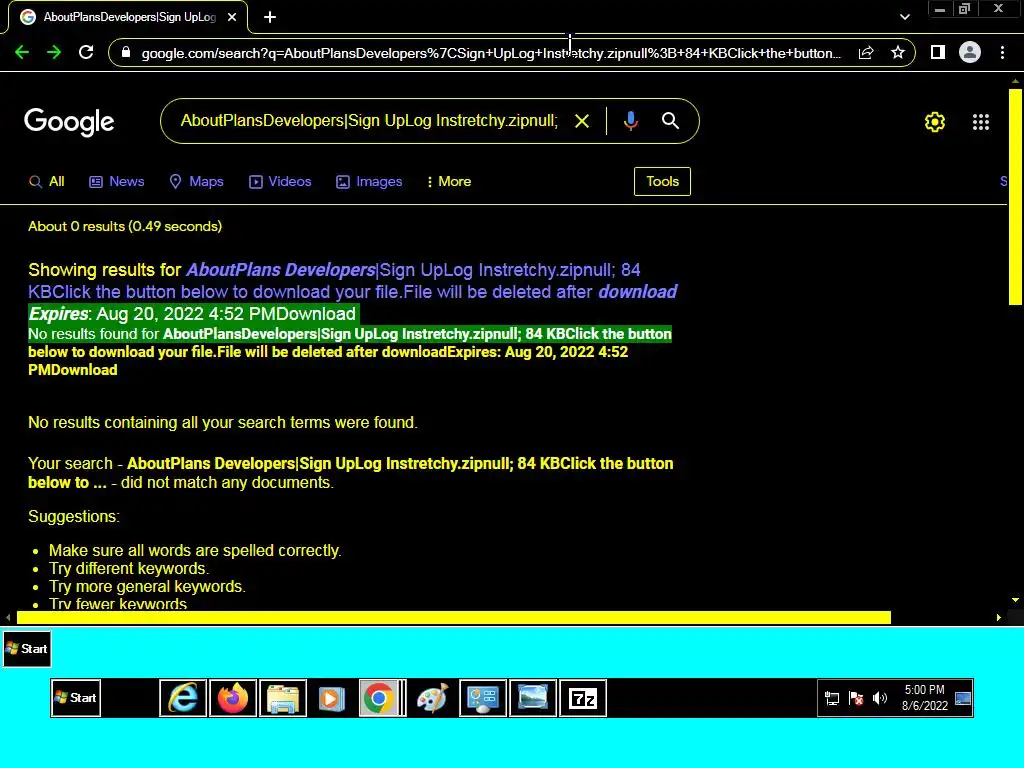Open the Action Center flag tray icon

(856, 699)
